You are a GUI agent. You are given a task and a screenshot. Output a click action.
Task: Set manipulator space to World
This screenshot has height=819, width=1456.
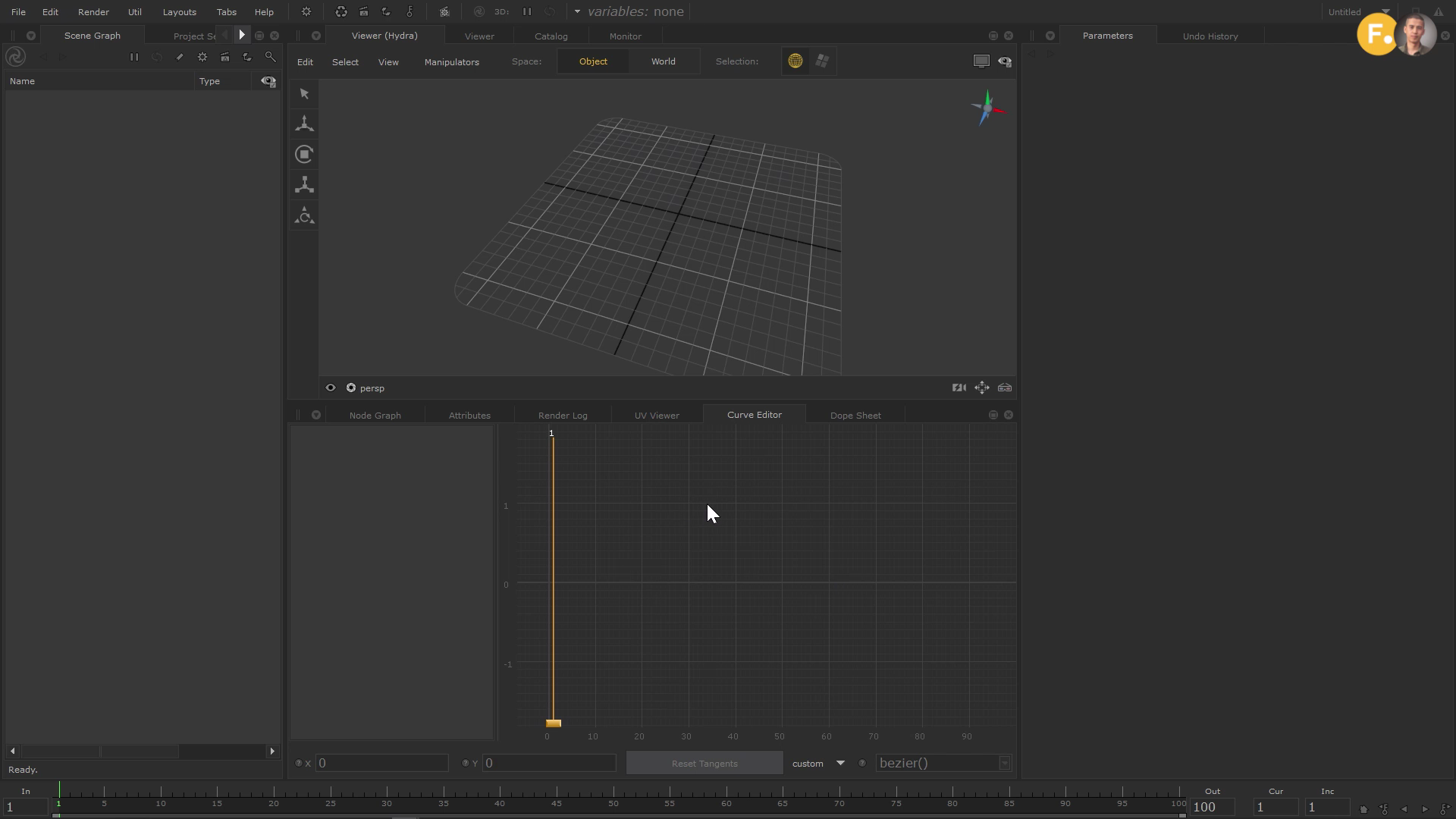tap(663, 61)
